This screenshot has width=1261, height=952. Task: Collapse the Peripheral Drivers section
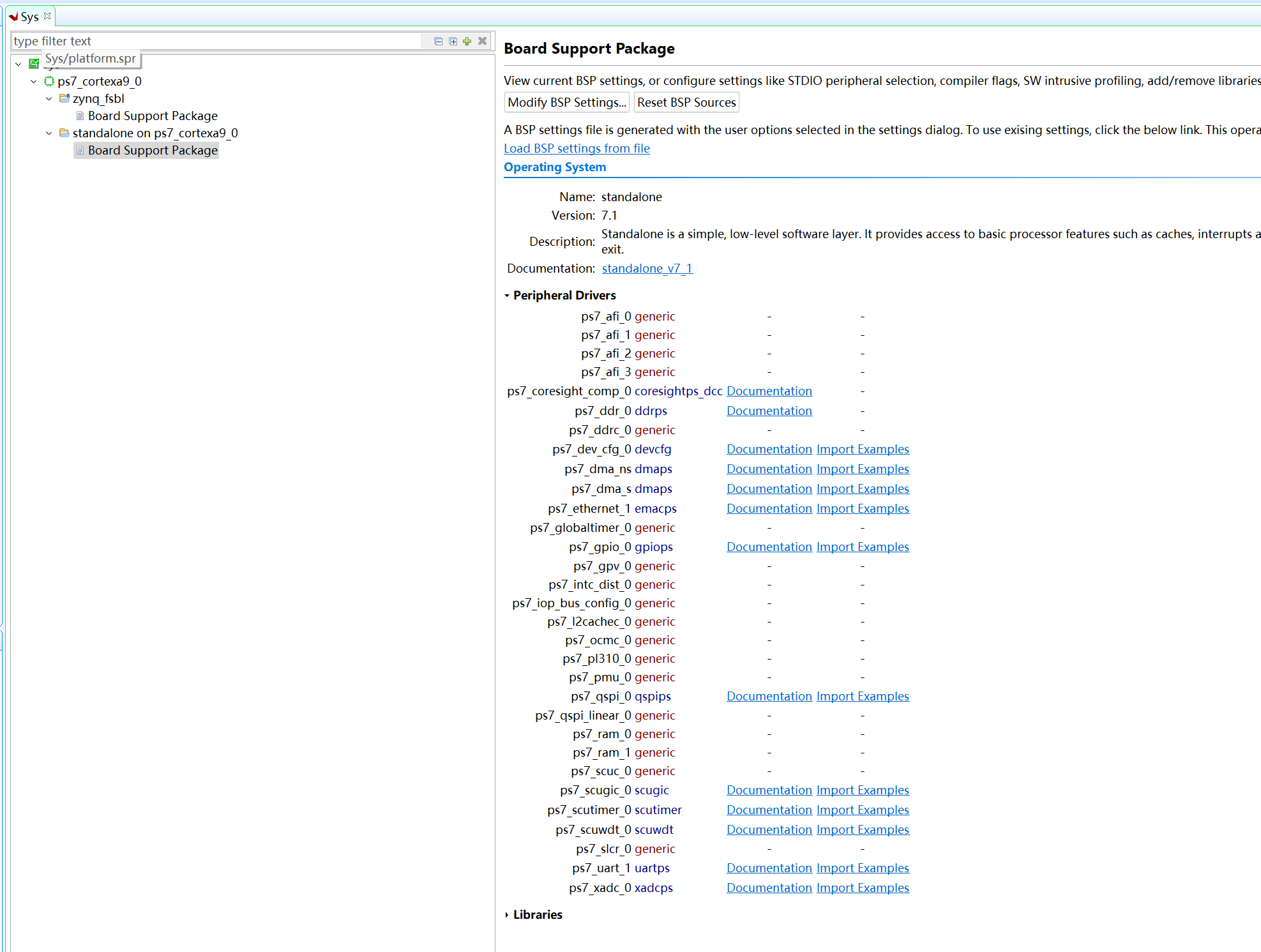[x=507, y=296]
